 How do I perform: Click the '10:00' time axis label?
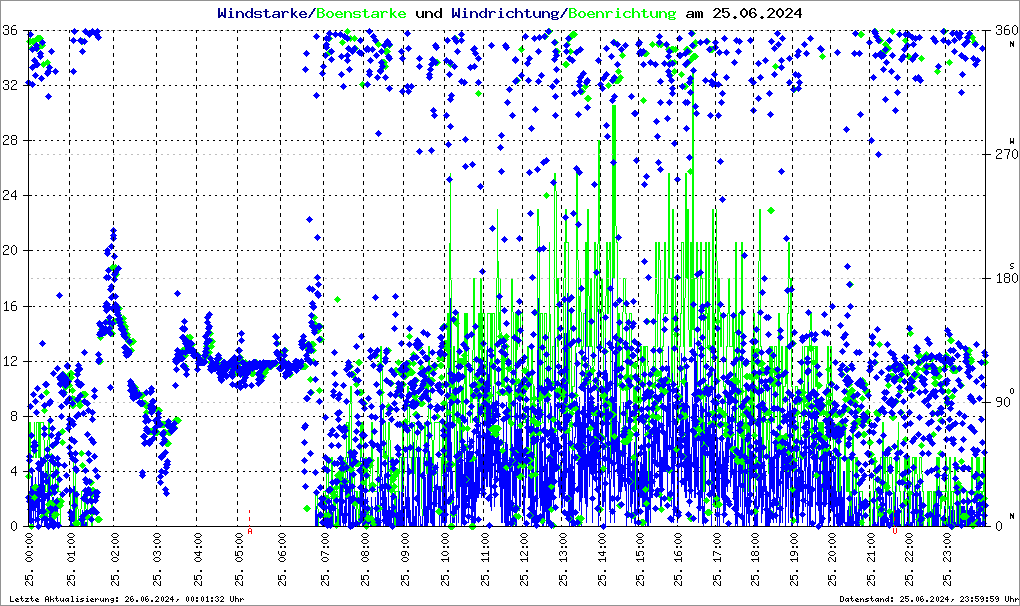point(446,548)
